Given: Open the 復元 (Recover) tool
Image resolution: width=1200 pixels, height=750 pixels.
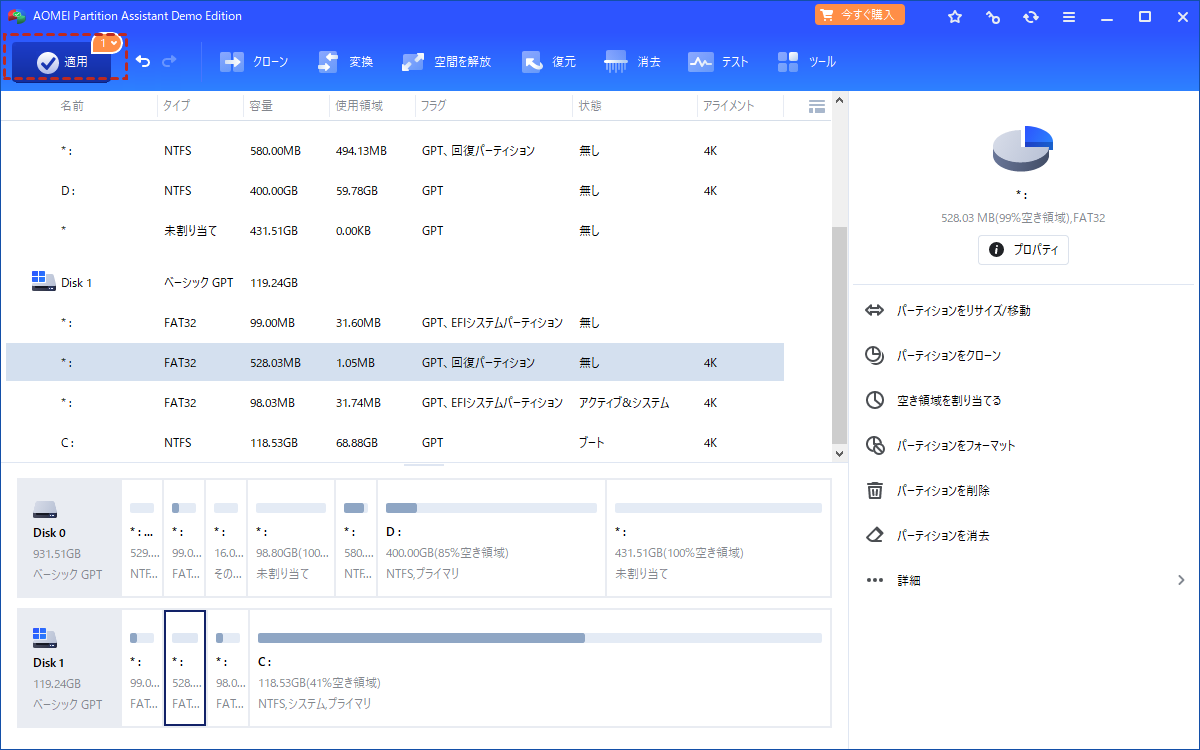Looking at the screenshot, I should [549, 62].
